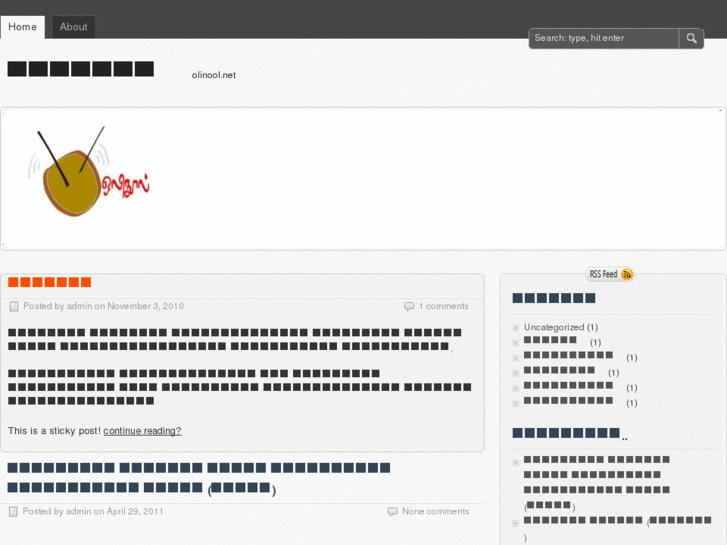
Task: Click the admin author link for the November 3, 2010 post
Action: (x=79, y=306)
